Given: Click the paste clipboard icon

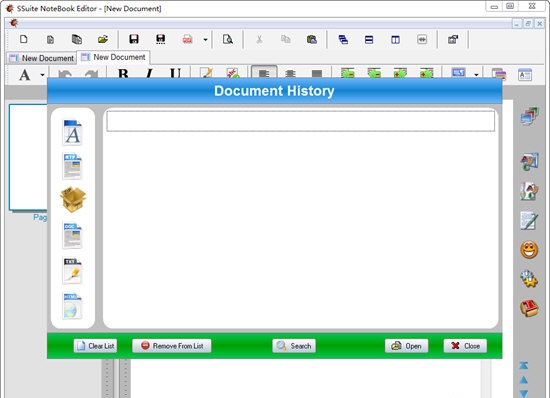Looking at the screenshot, I should point(311,39).
